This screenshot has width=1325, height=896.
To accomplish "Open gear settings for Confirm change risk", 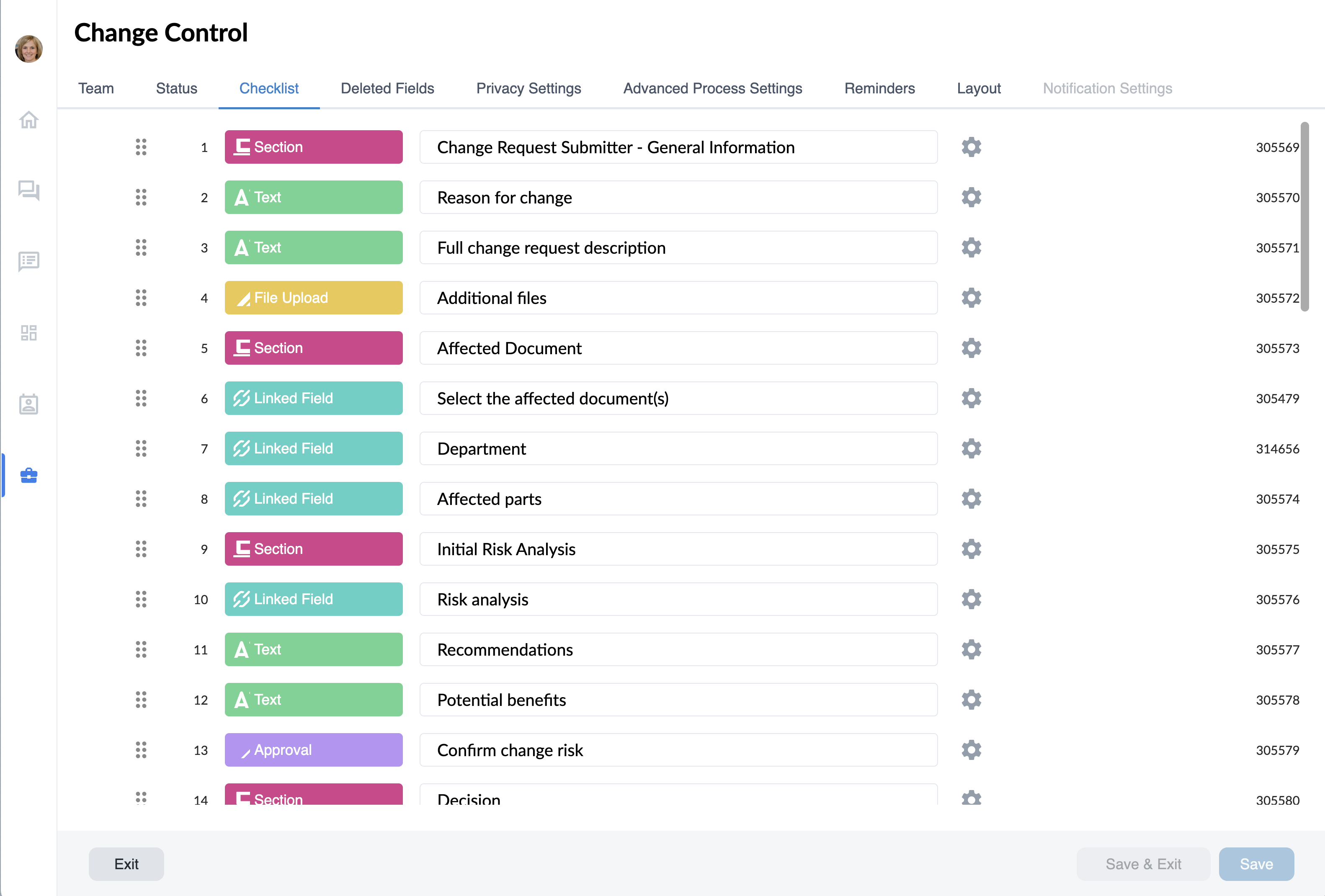I will 971,749.
